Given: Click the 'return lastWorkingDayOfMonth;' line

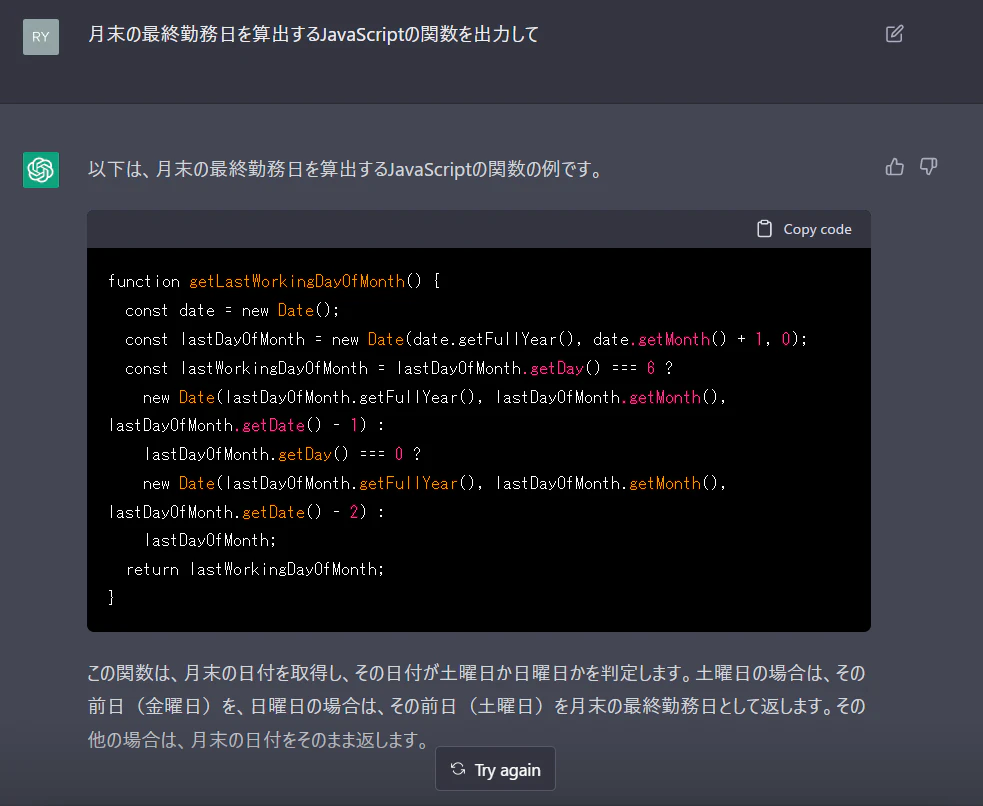Looking at the screenshot, I should [255, 569].
